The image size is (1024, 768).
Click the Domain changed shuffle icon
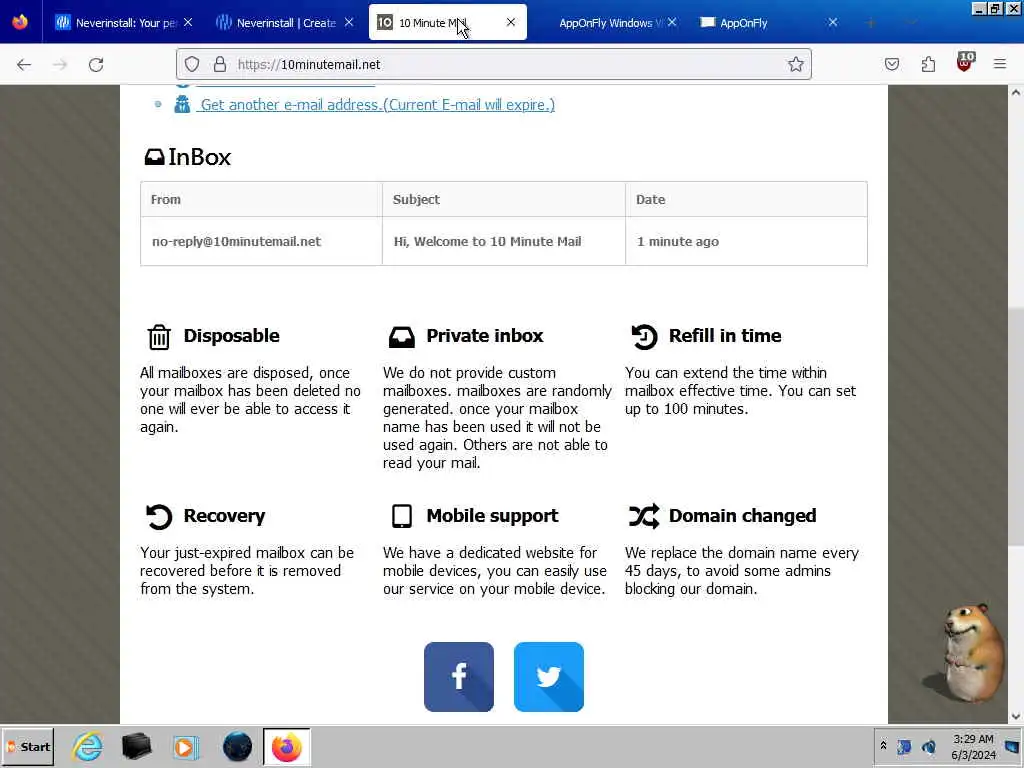(x=644, y=517)
